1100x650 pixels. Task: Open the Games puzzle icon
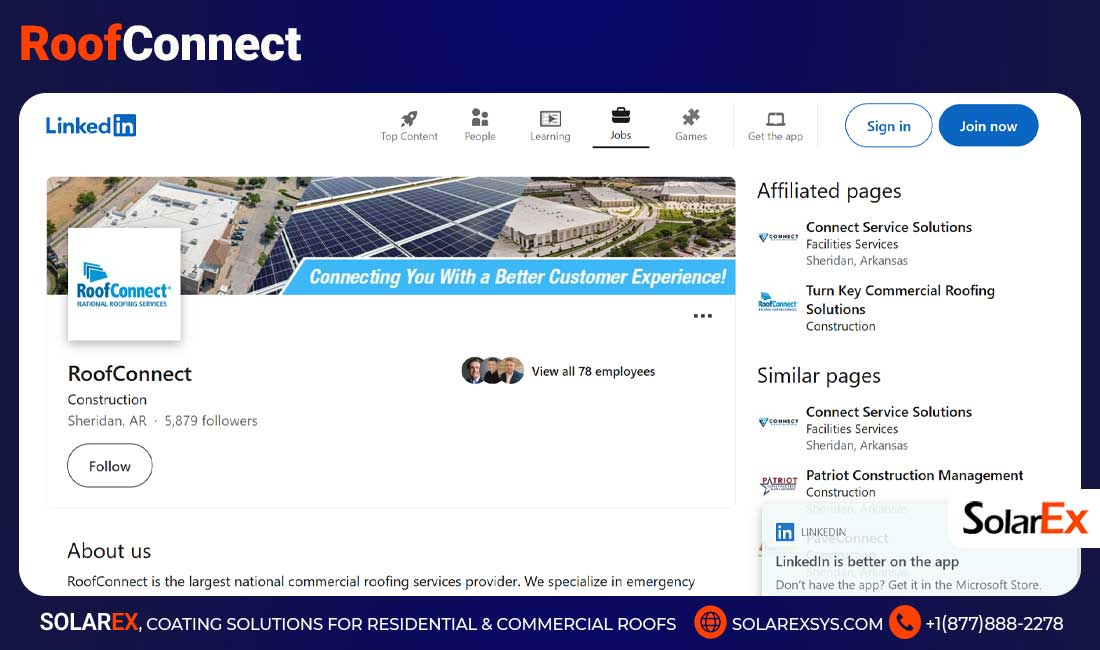[691, 117]
